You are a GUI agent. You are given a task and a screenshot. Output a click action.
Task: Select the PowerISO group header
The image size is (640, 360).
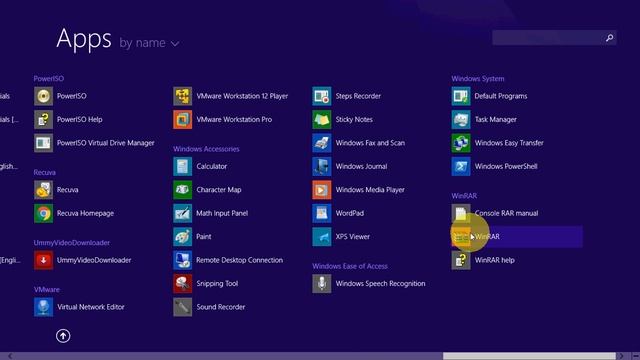[49, 78]
